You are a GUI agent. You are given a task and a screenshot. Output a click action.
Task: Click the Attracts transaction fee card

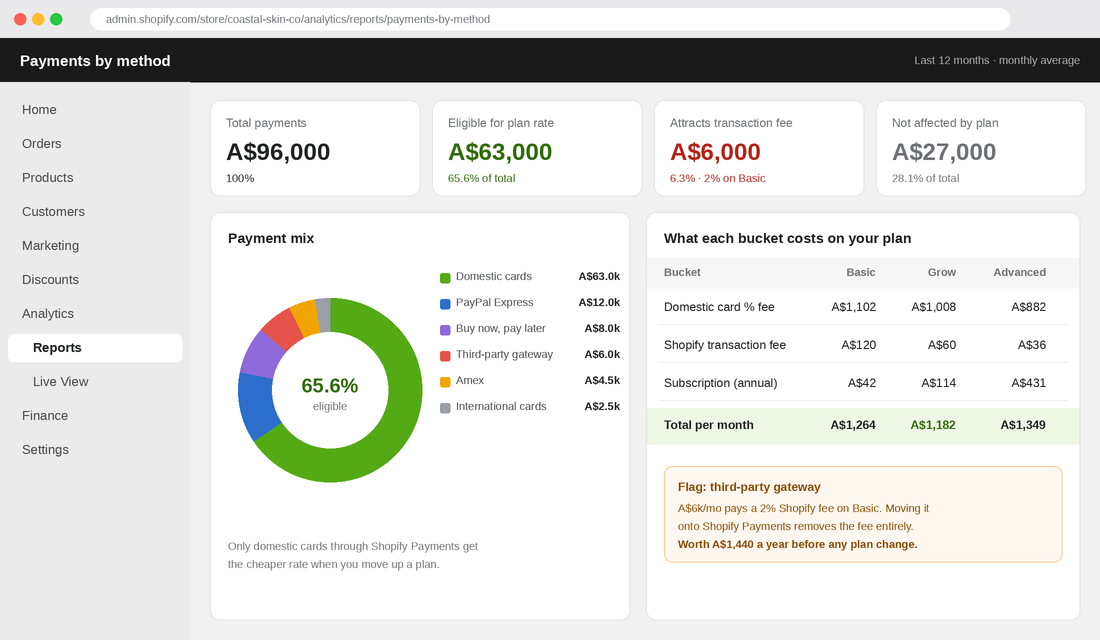(x=759, y=148)
